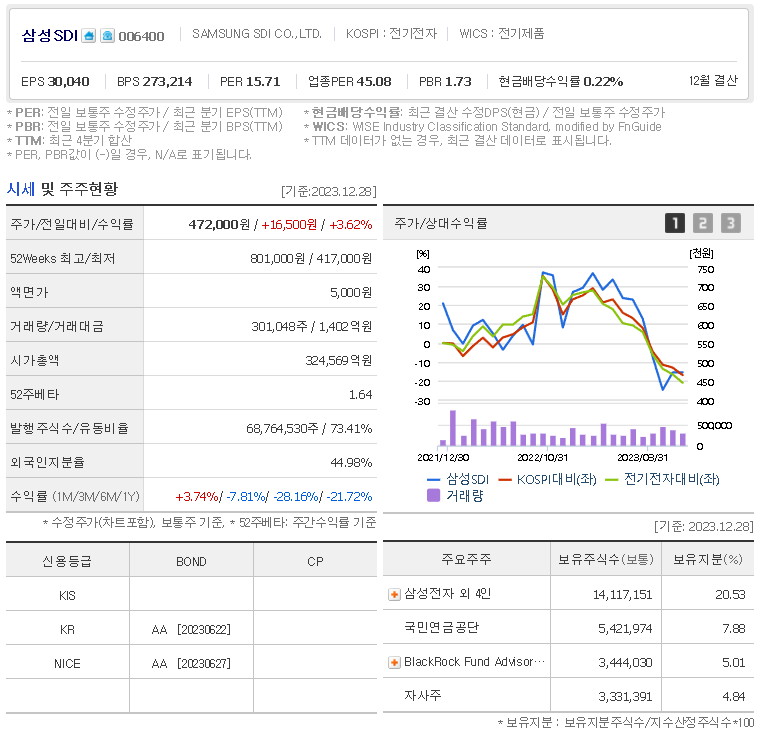Click the BOND column header
This screenshot has height=735, width=767.
click(191, 561)
